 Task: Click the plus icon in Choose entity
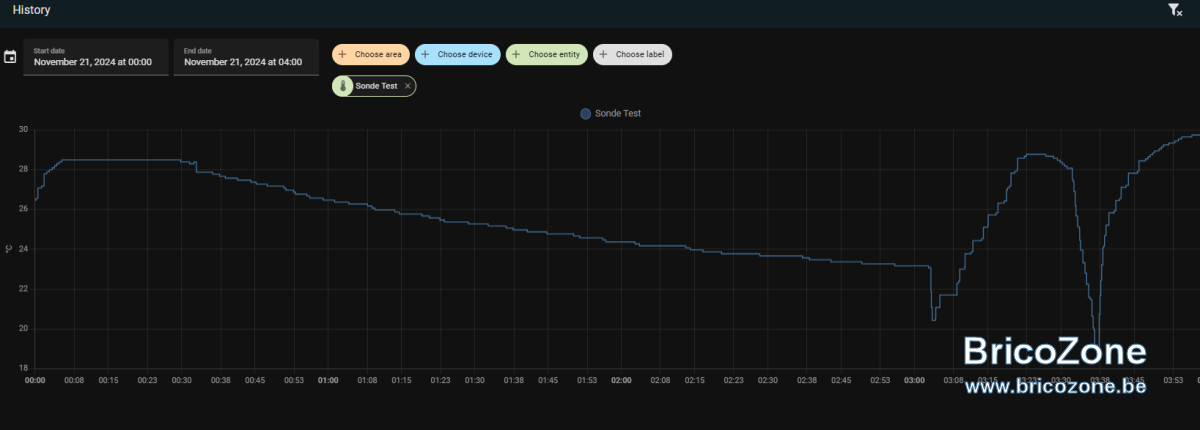pos(517,54)
